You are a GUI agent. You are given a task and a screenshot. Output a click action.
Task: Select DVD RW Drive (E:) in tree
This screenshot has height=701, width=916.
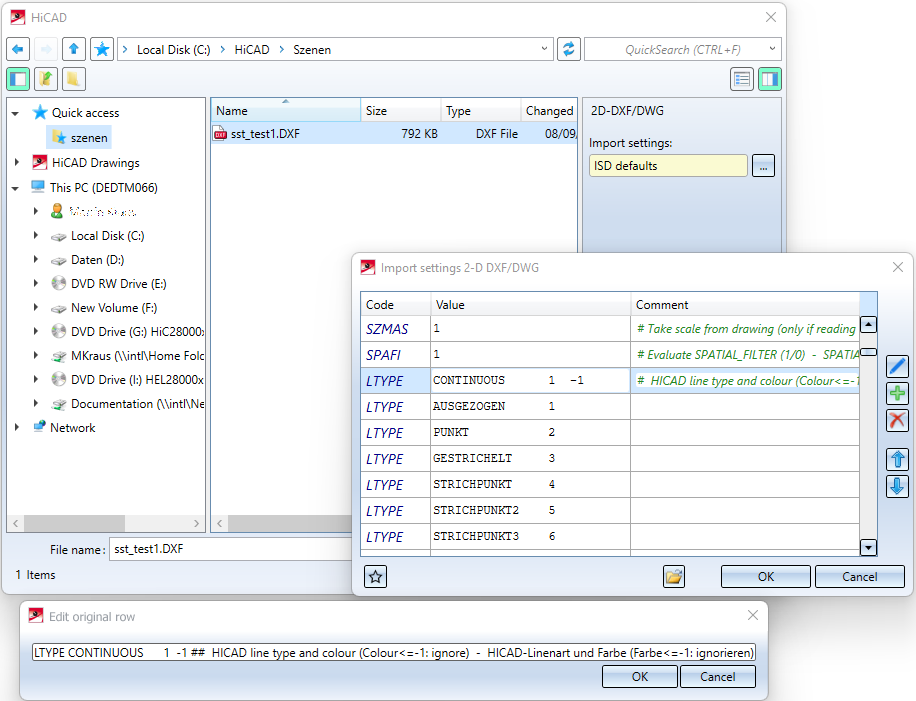tap(119, 283)
